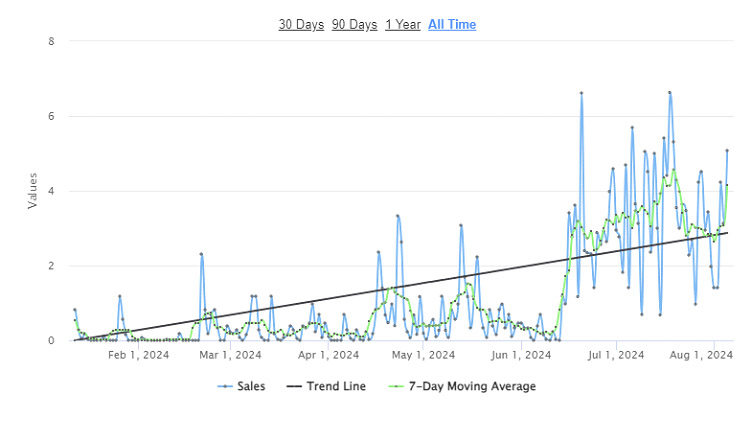
Task: Click the Sales spike in mid-May
Action: coord(461,225)
